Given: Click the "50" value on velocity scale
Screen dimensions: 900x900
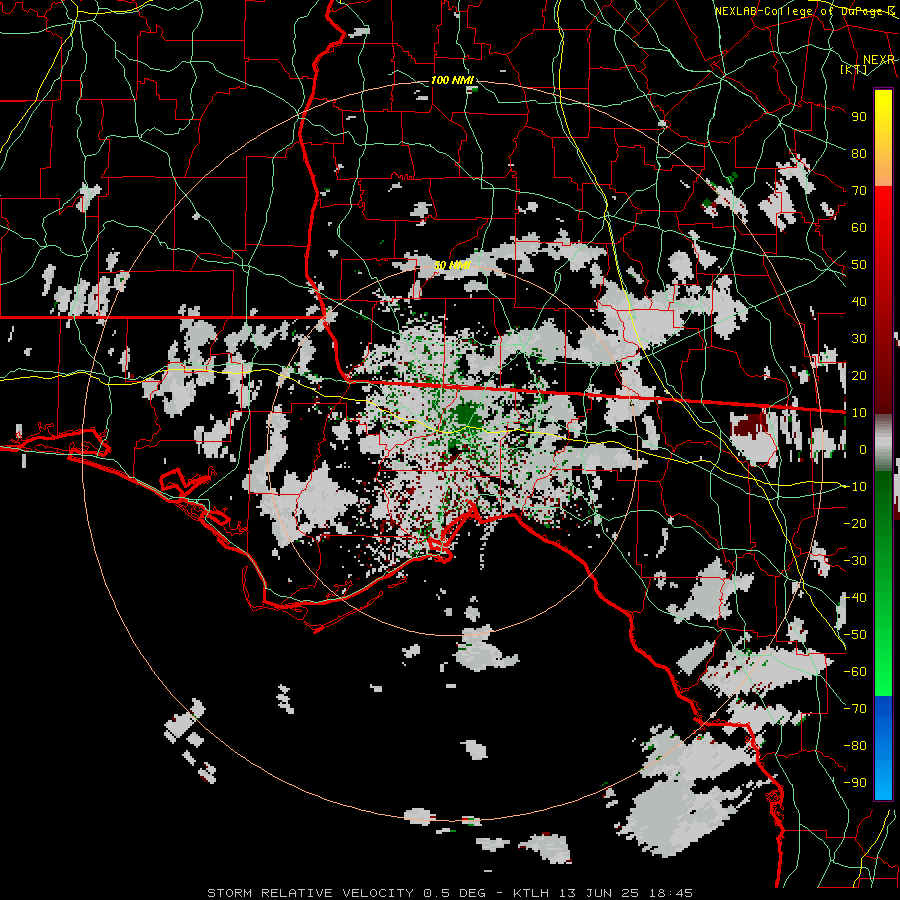Looking at the screenshot, I should click(859, 265).
